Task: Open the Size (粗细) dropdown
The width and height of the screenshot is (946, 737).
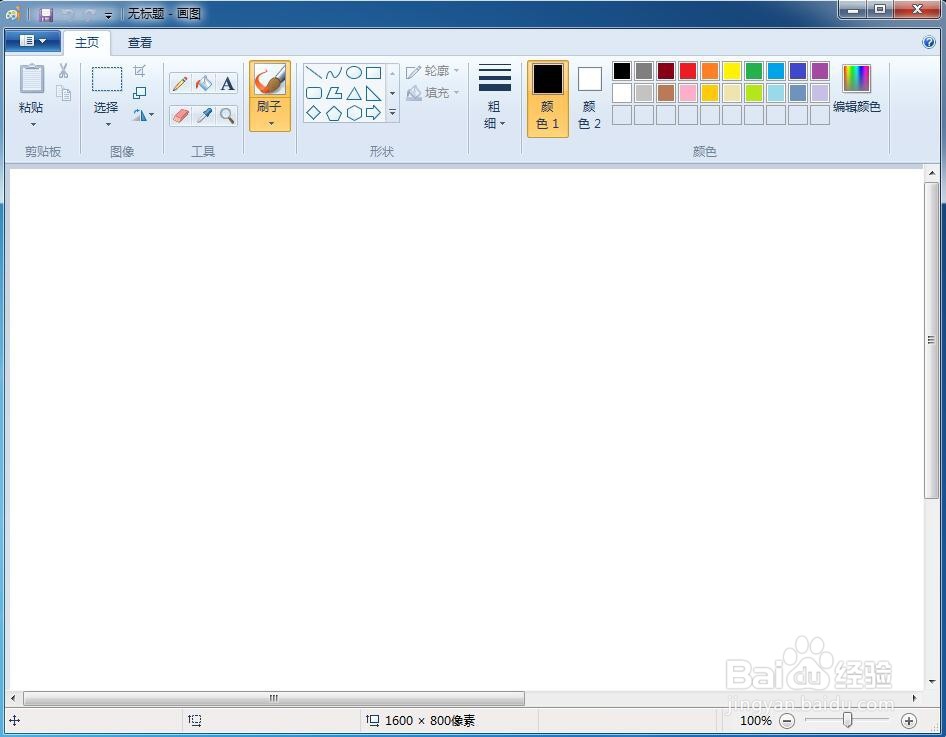Action: point(495,98)
